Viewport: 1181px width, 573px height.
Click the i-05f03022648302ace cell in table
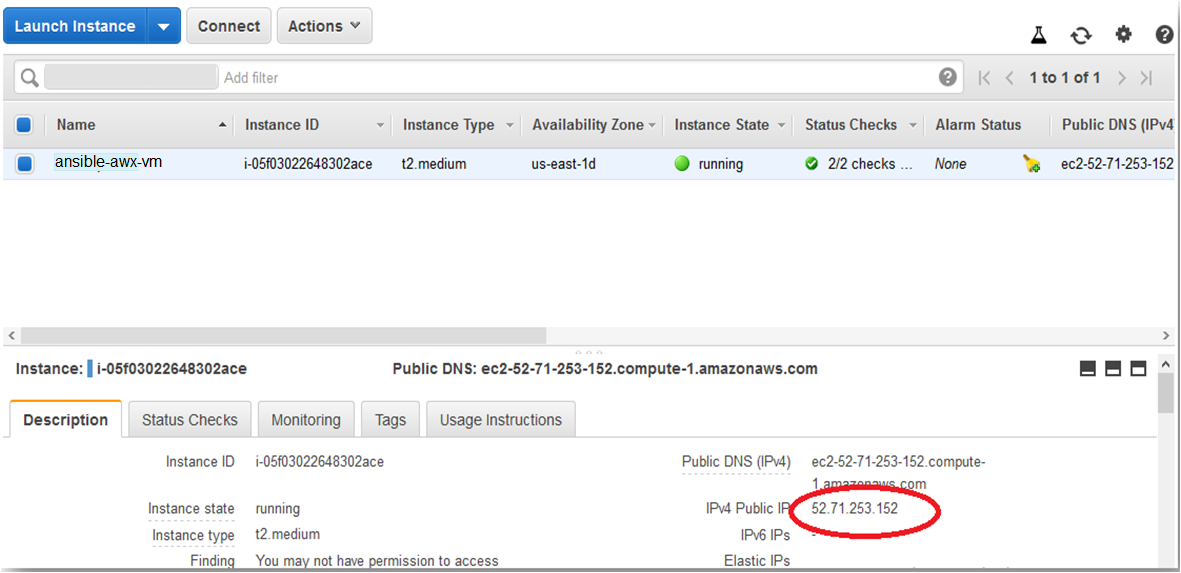[x=308, y=164]
